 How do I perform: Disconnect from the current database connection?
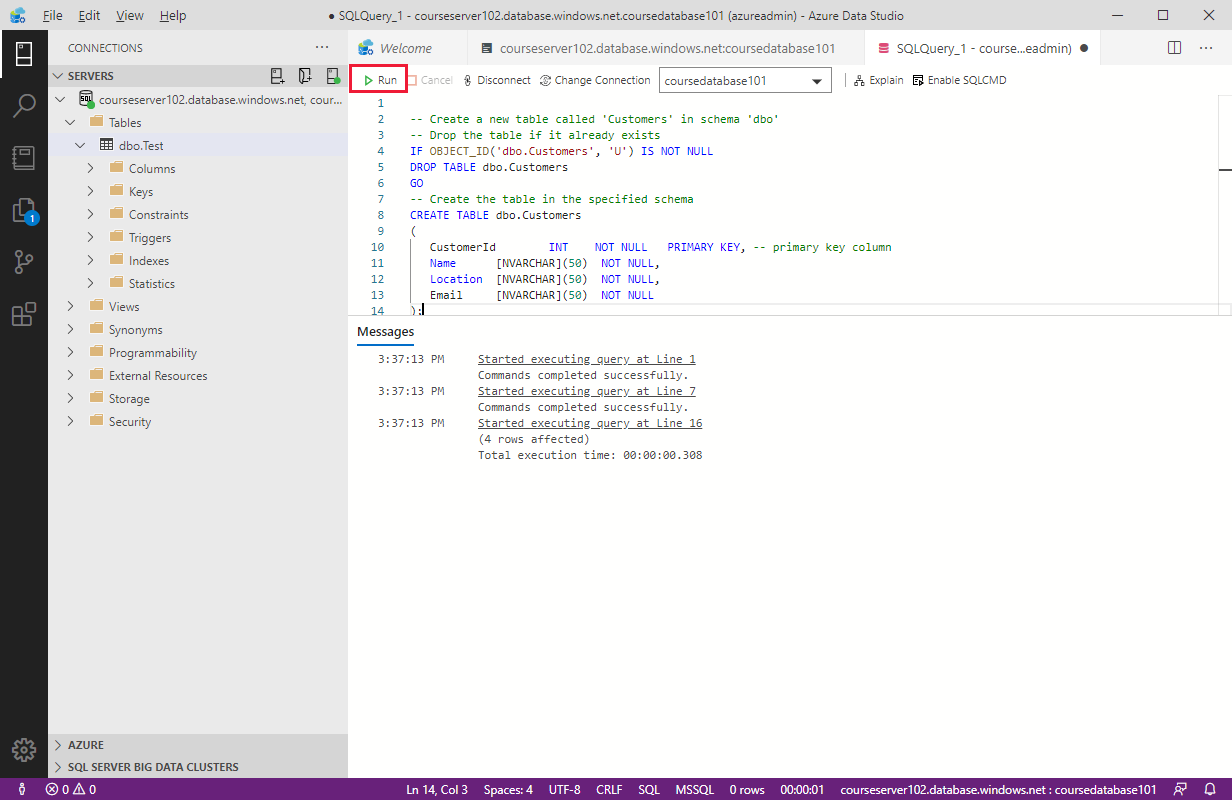pyautogui.click(x=497, y=79)
